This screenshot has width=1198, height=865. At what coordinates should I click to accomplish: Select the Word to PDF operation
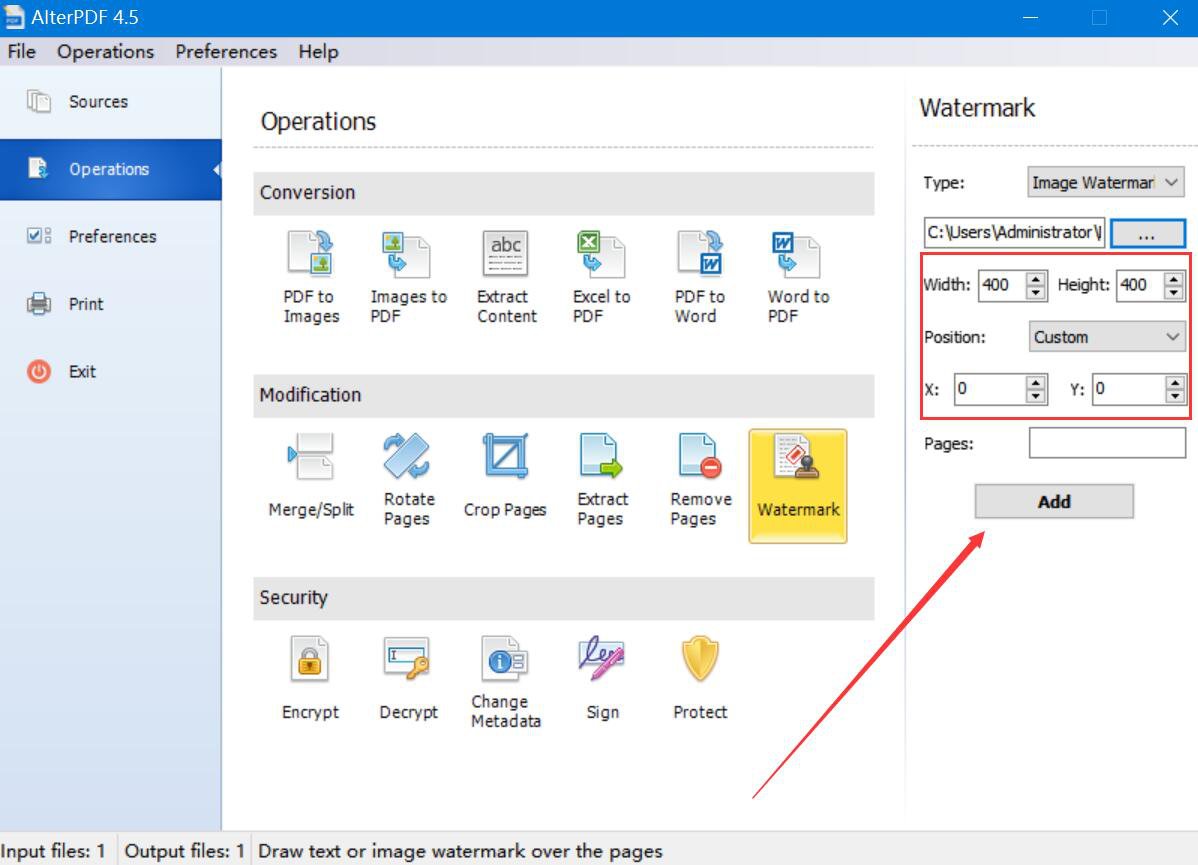point(797,277)
